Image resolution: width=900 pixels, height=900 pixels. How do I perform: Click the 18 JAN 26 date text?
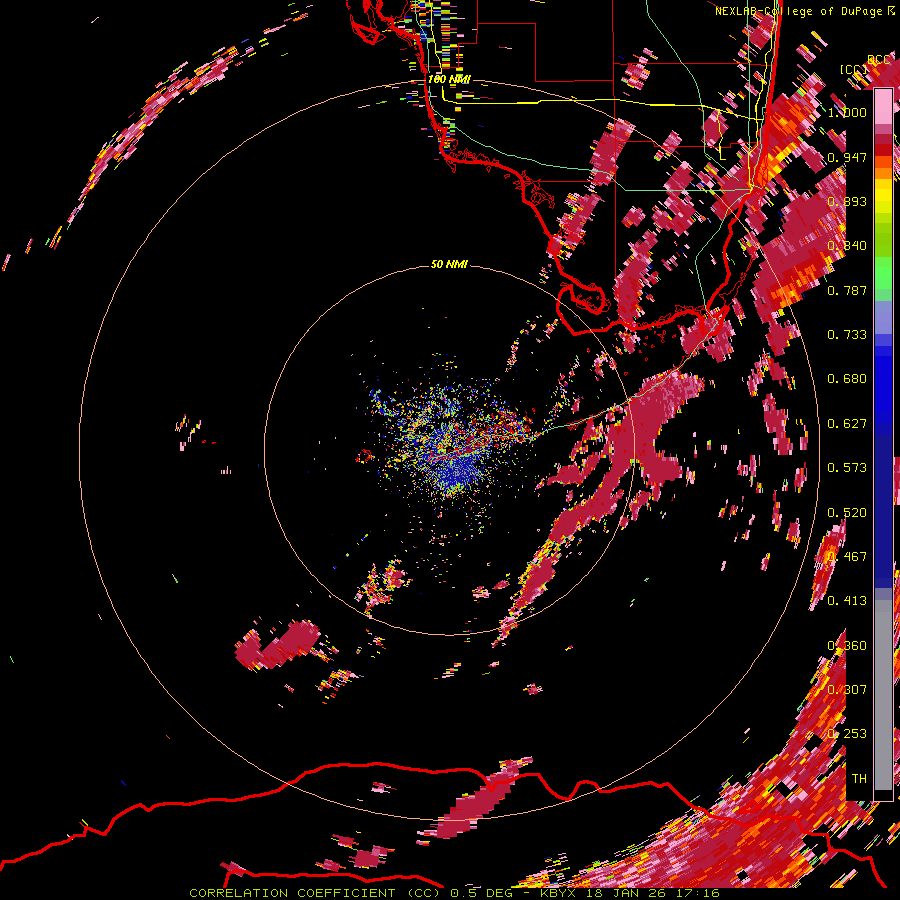coord(628,893)
